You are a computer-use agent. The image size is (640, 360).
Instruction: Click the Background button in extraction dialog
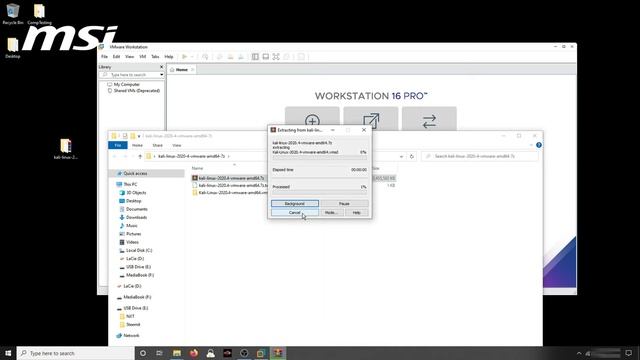295,203
